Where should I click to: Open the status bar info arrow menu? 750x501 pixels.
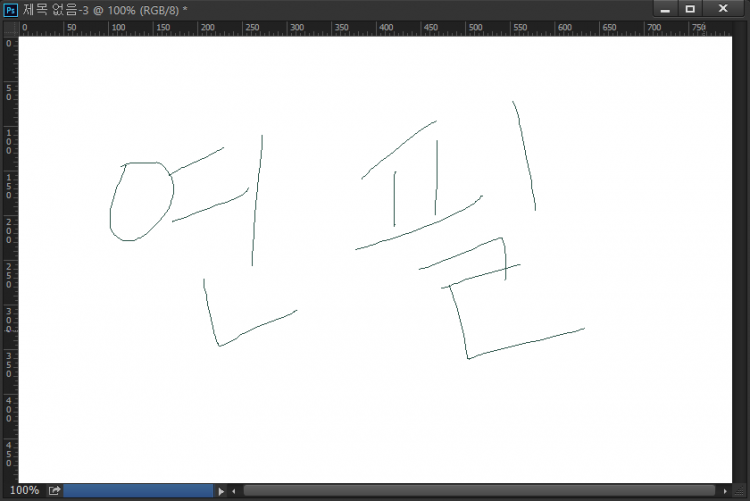(x=221, y=491)
